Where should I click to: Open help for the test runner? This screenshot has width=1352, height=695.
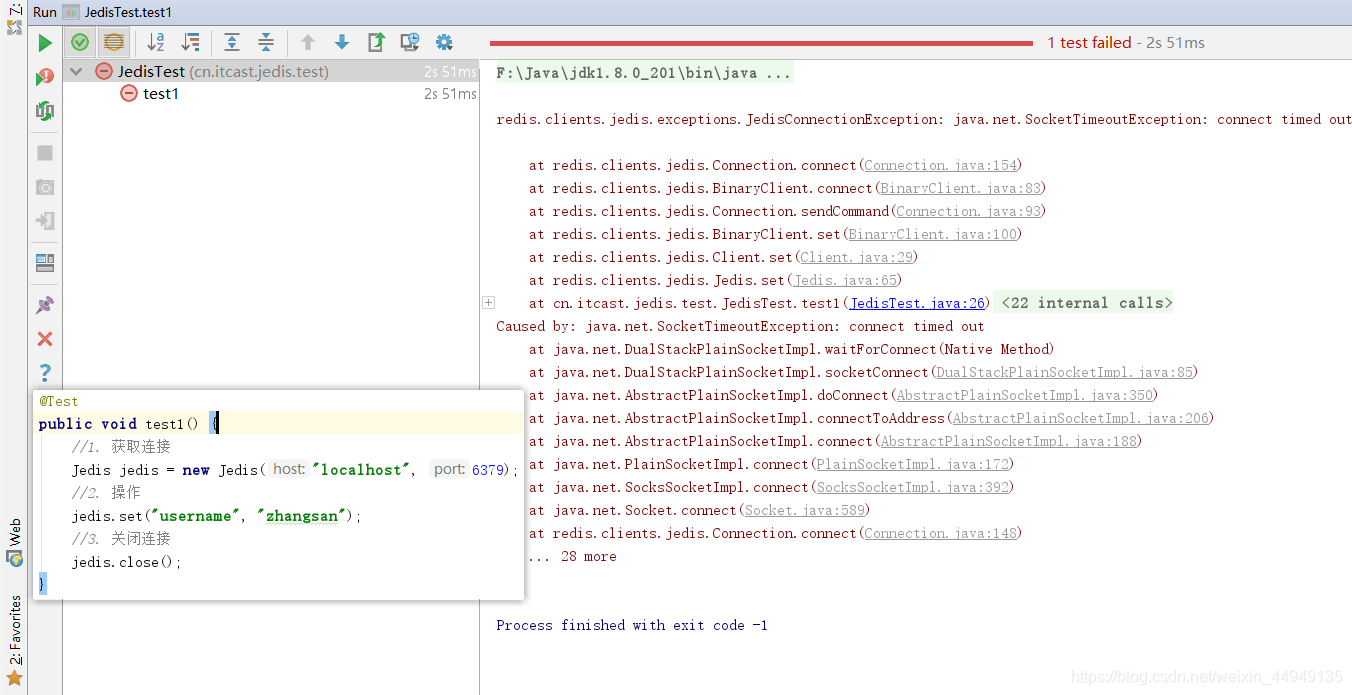[44, 372]
